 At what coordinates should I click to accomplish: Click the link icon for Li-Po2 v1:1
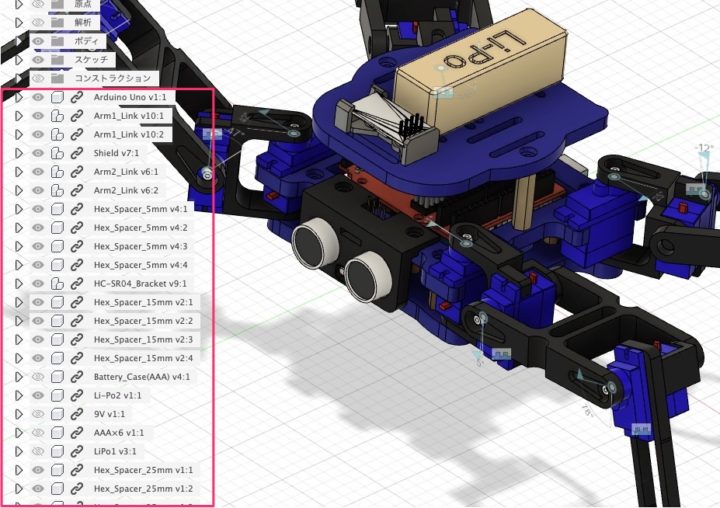pos(77,396)
